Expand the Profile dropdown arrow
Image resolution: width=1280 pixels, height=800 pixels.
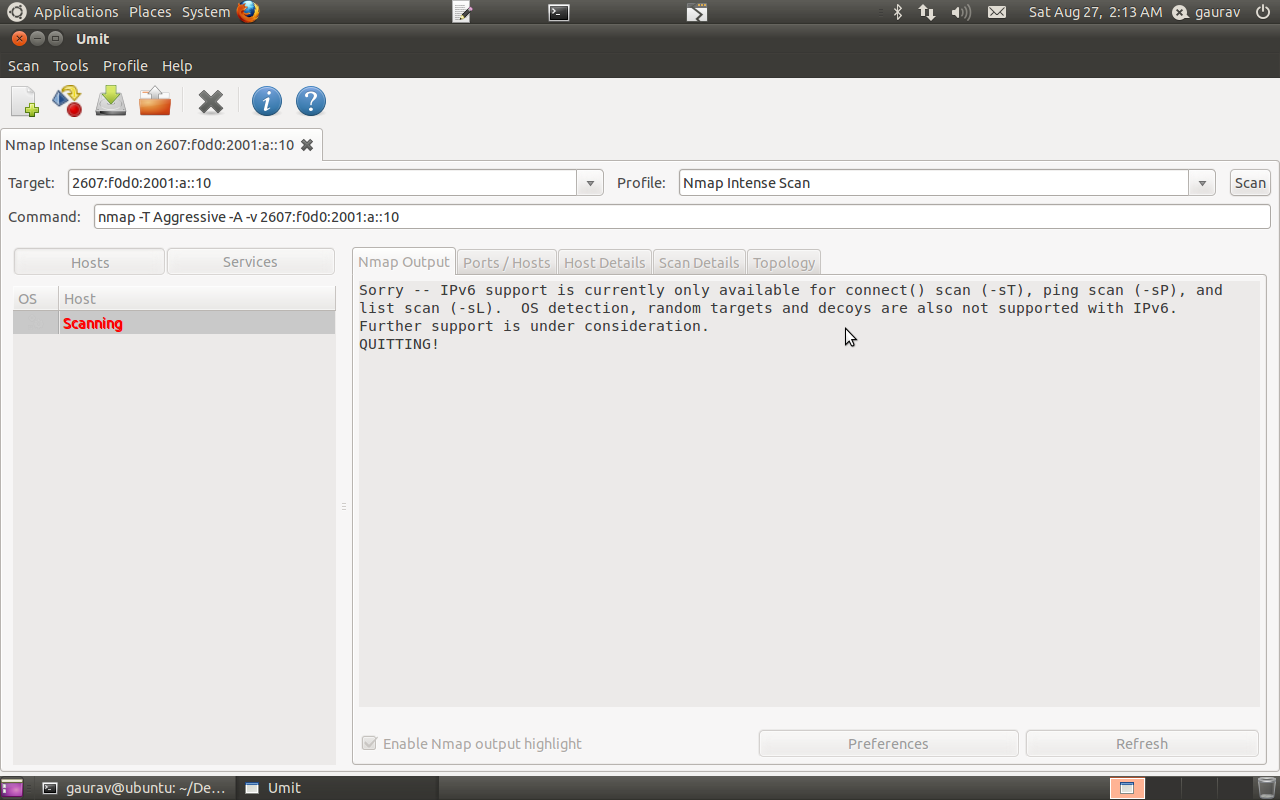pyautogui.click(x=1202, y=183)
